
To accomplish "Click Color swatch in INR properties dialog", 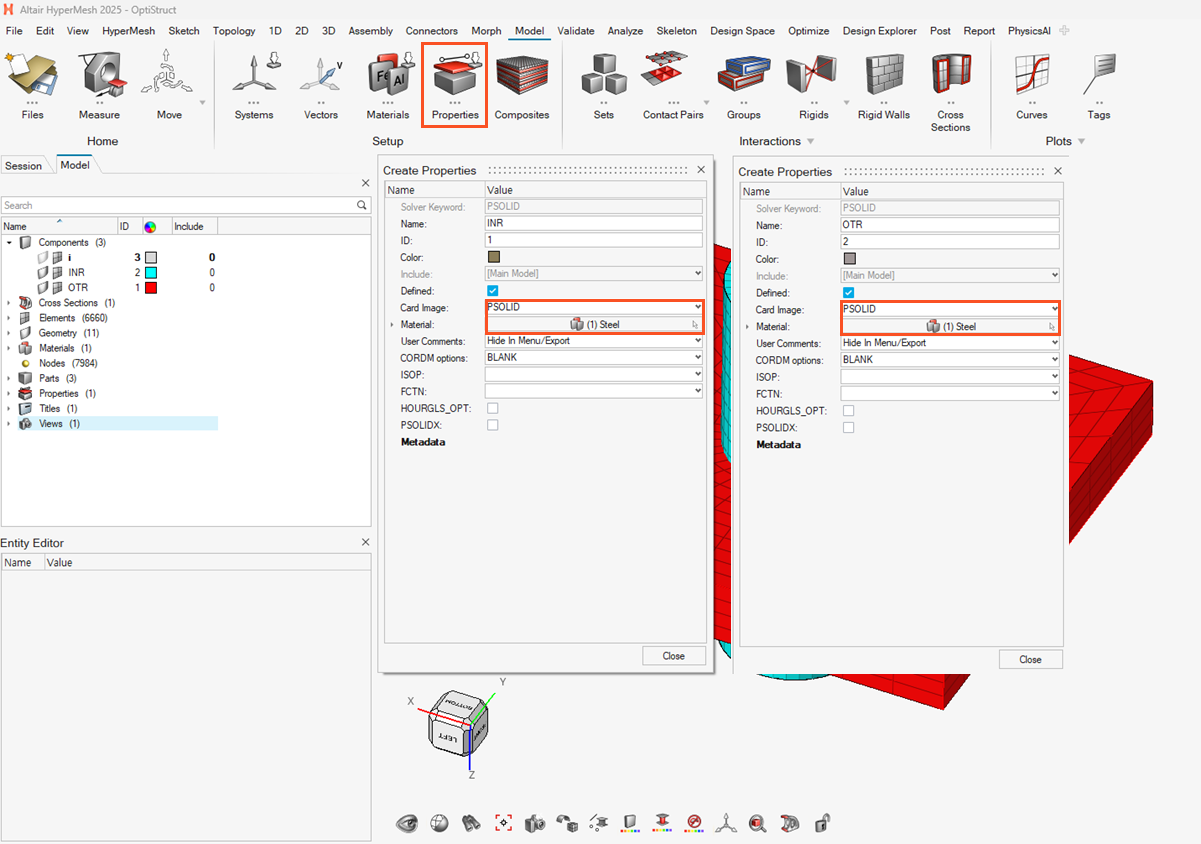I will point(493,257).
